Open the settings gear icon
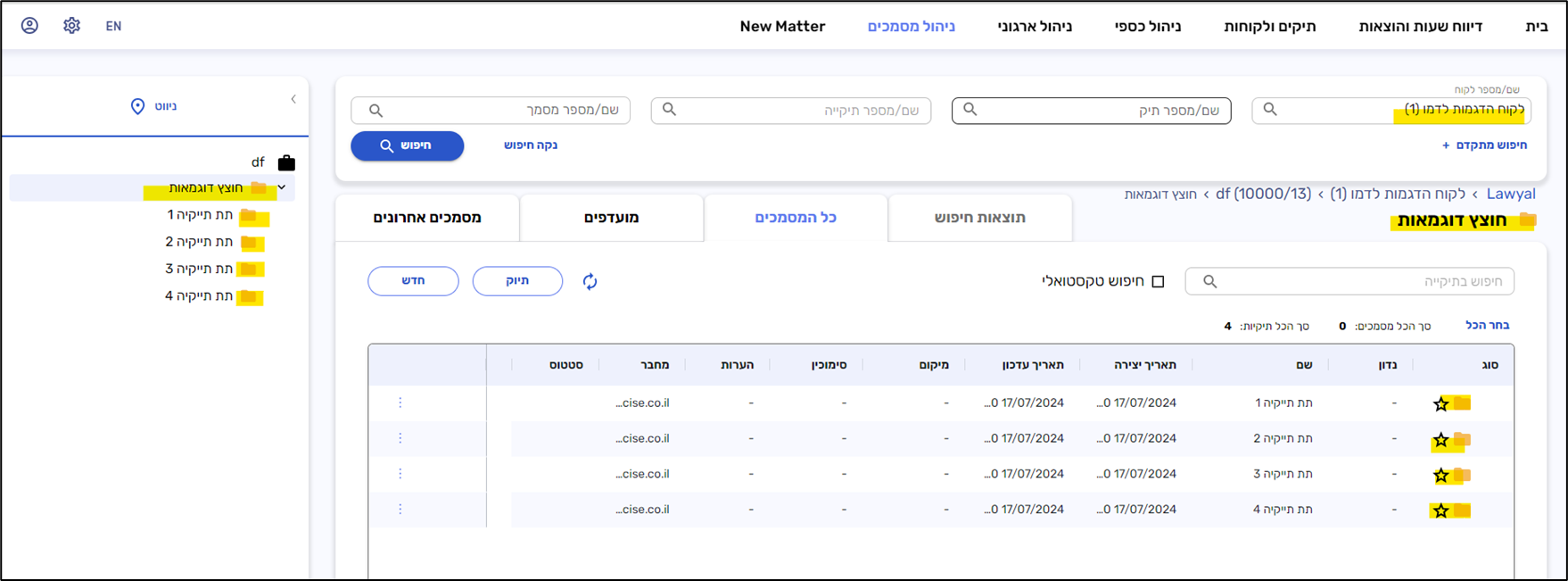The width and height of the screenshot is (1568, 581). pos(72,26)
